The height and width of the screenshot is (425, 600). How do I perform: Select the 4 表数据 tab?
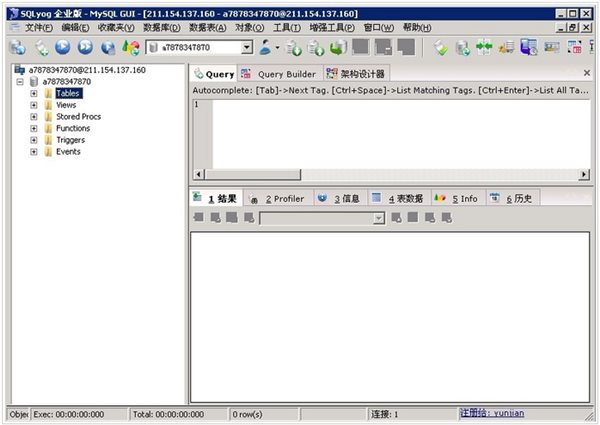click(399, 199)
